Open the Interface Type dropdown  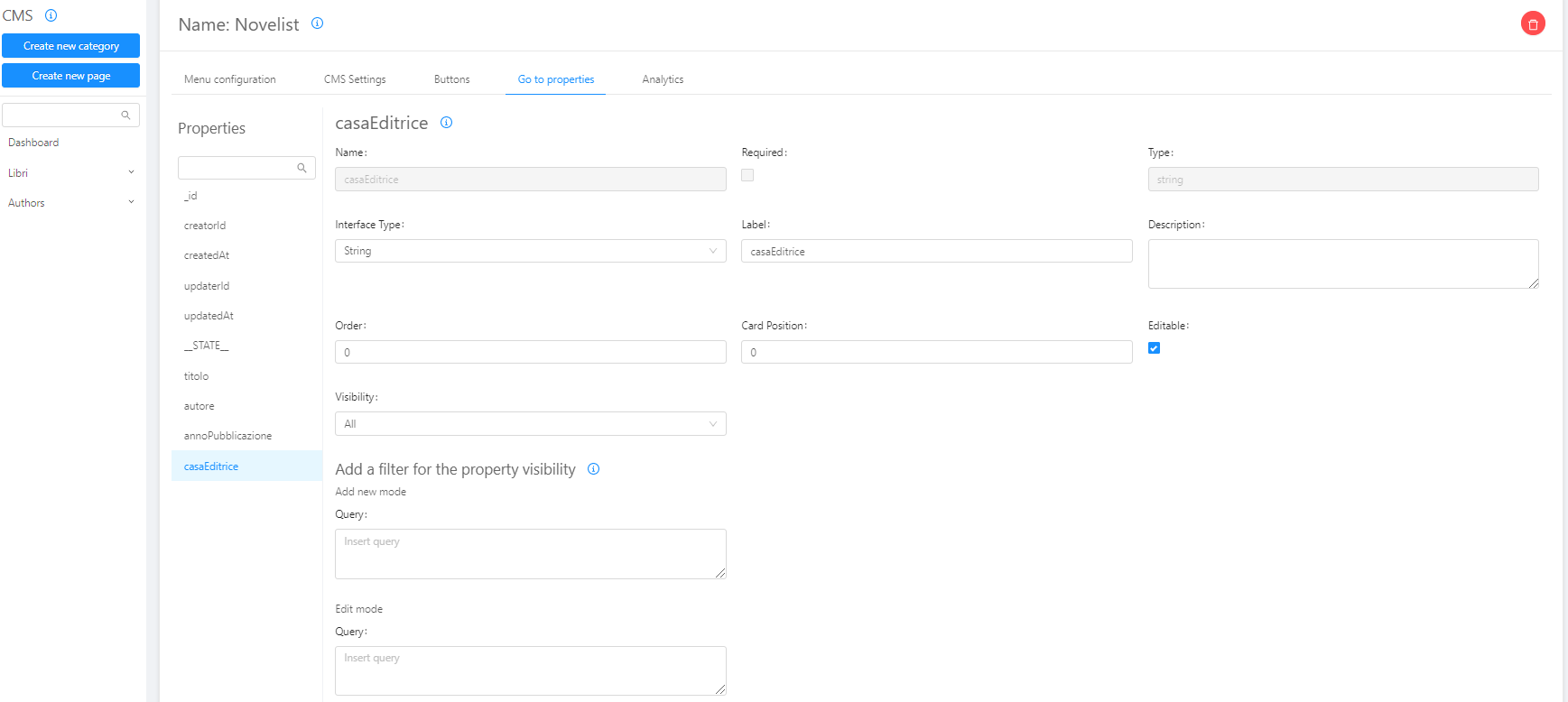(x=530, y=251)
